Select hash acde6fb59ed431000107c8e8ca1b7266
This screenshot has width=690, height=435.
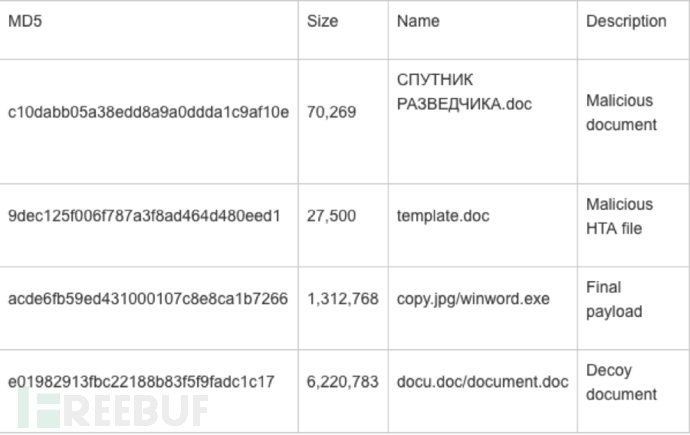(148, 299)
